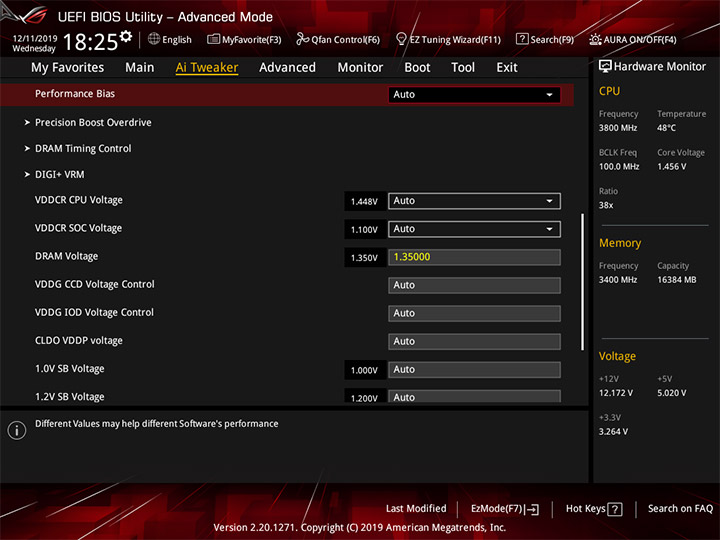Click the Hardware Monitor display icon

pos(605,67)
